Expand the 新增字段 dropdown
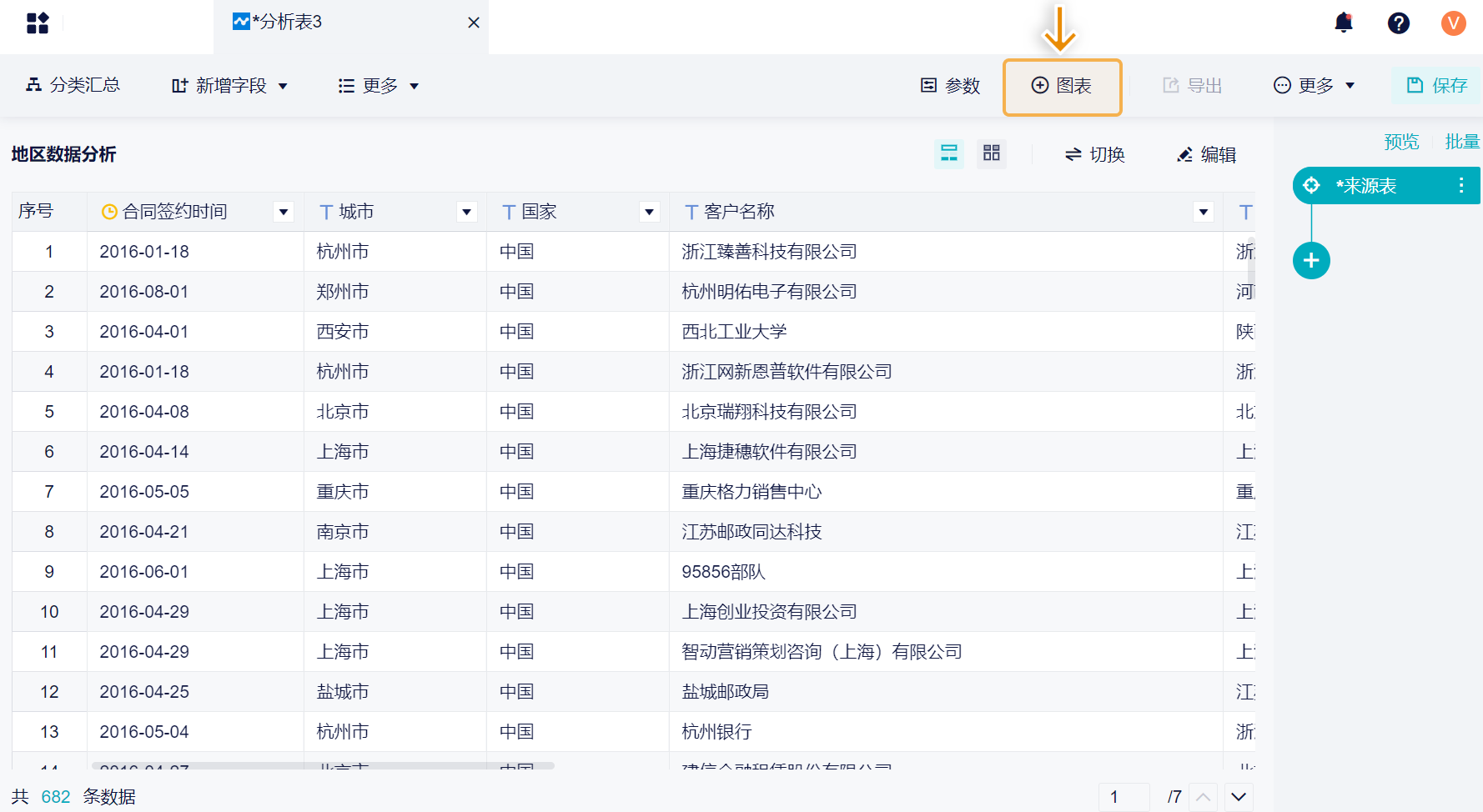The width and height of the screenshot is (1483, 812). tap(229, 86)
